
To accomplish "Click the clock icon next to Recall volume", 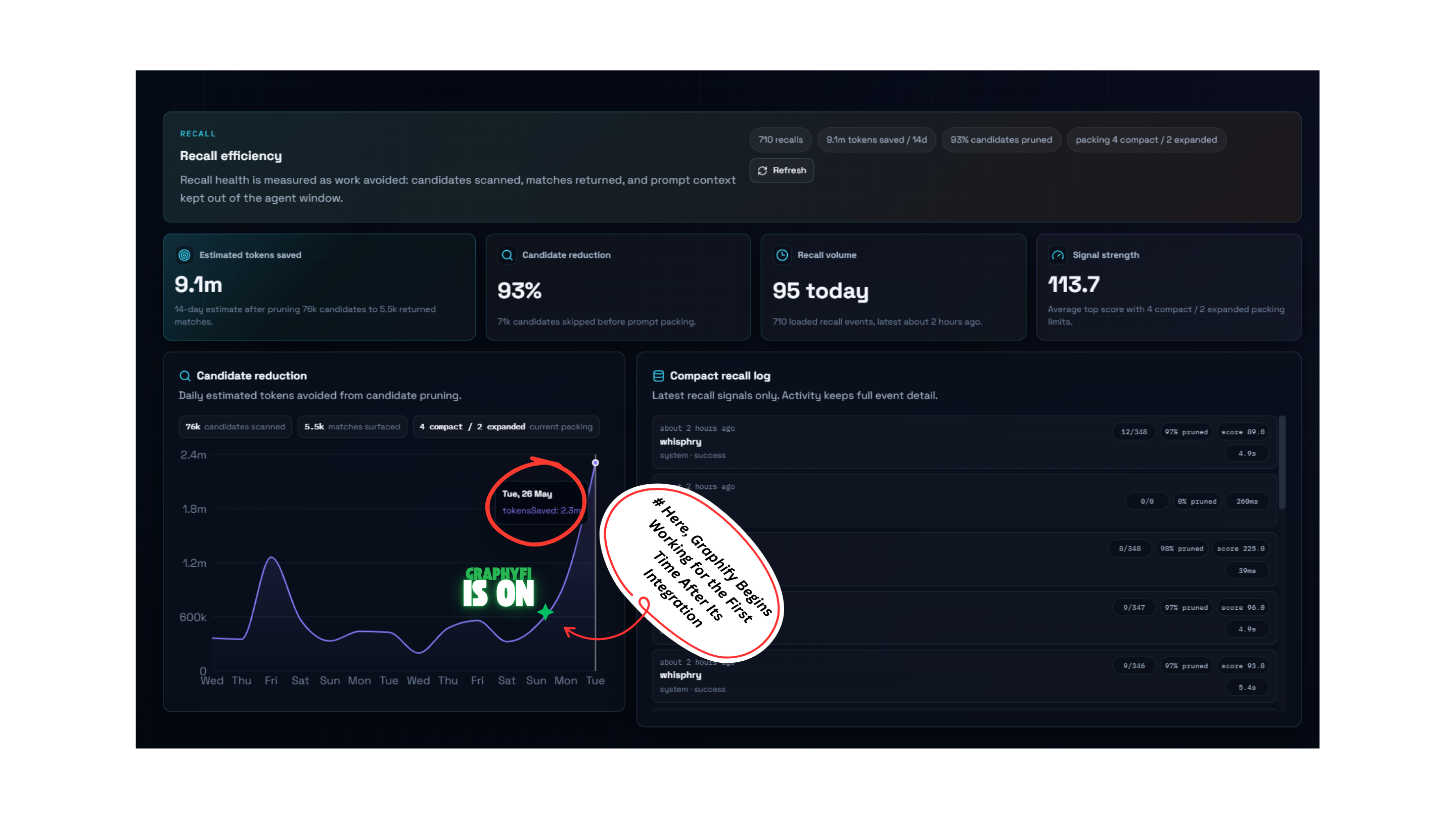I will [x=782, y=255].
